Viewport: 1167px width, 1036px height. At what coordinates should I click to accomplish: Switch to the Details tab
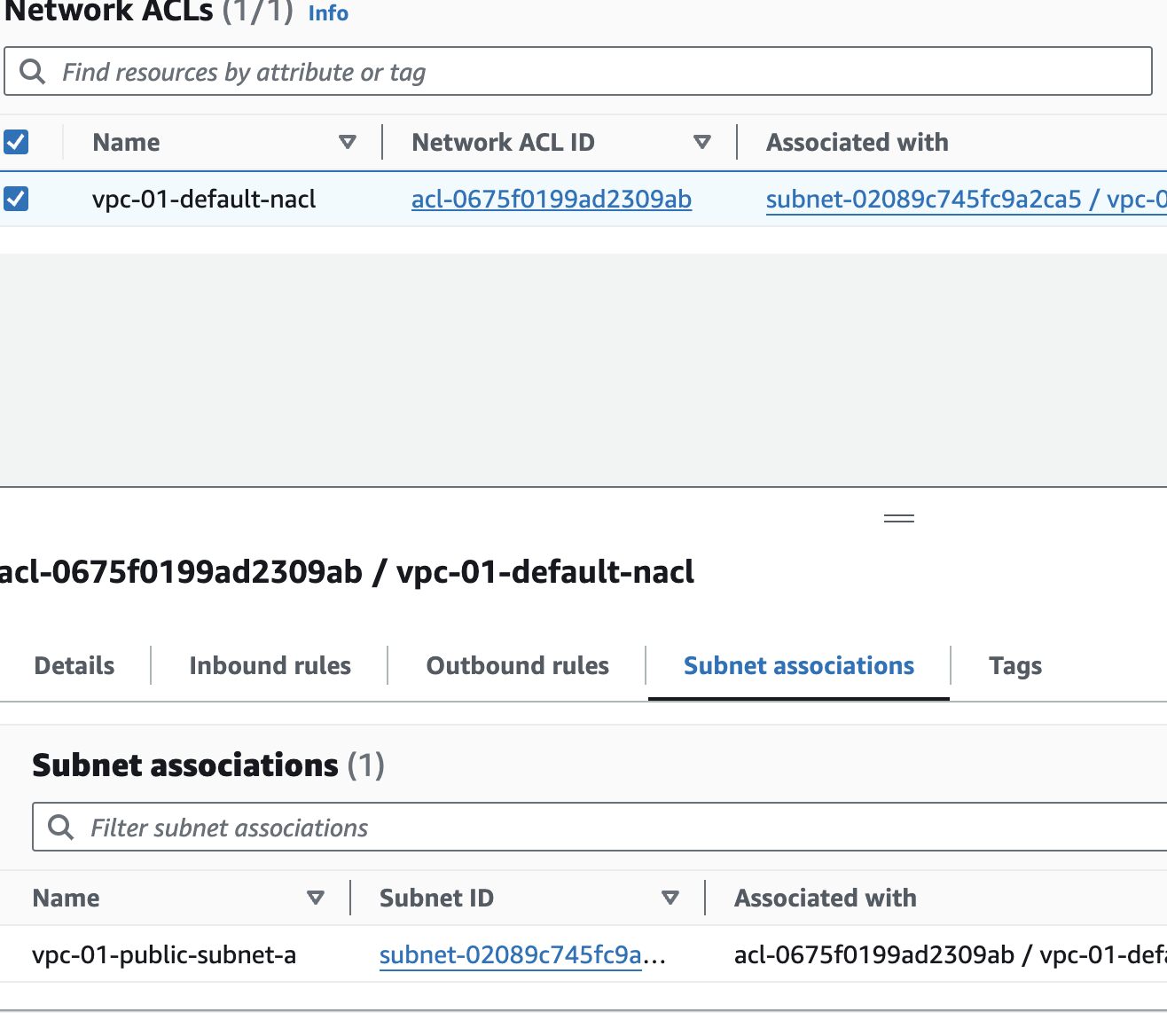[x=74, y=665]
